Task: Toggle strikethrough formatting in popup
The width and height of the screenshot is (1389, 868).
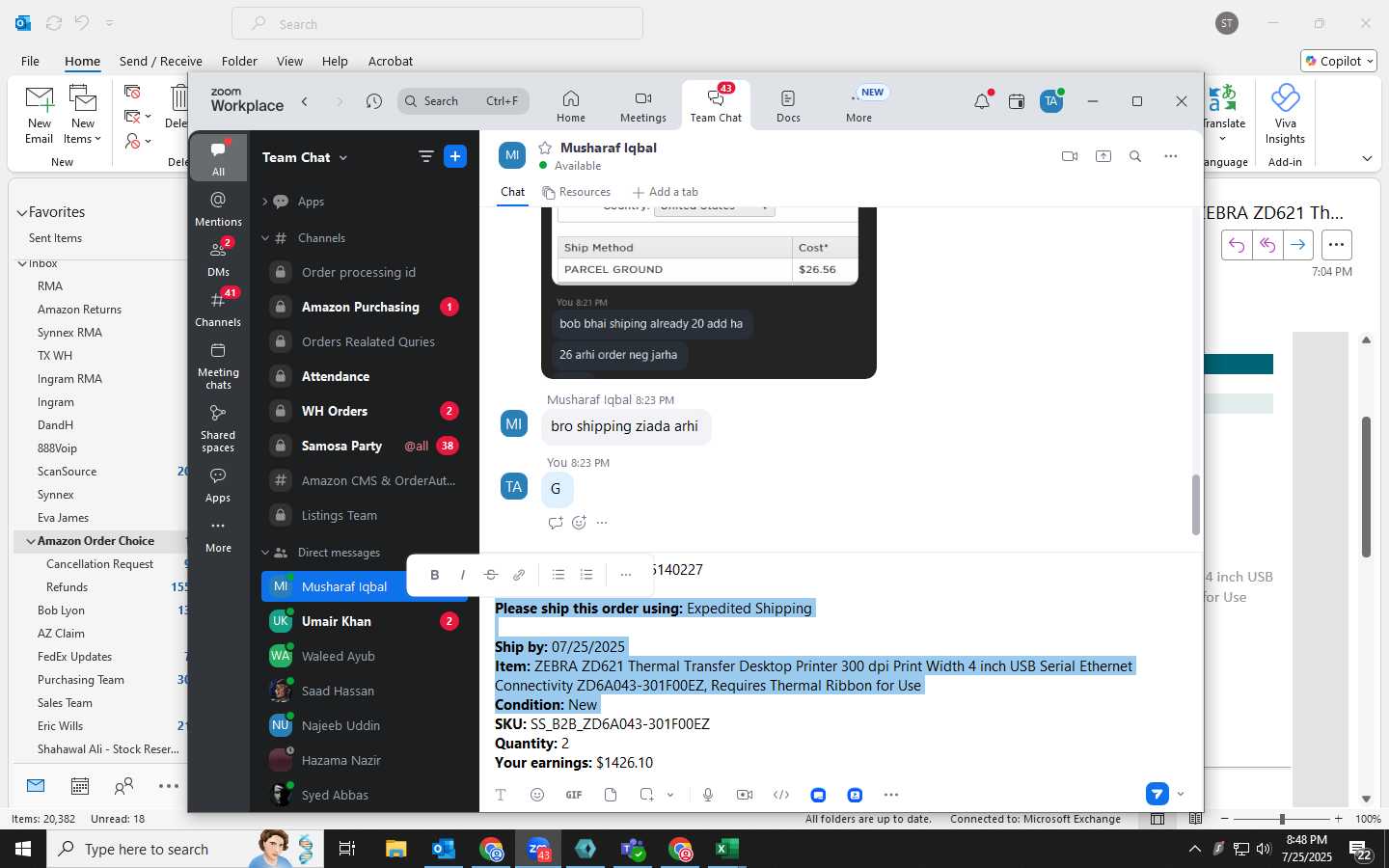Action: pos(491,575)
